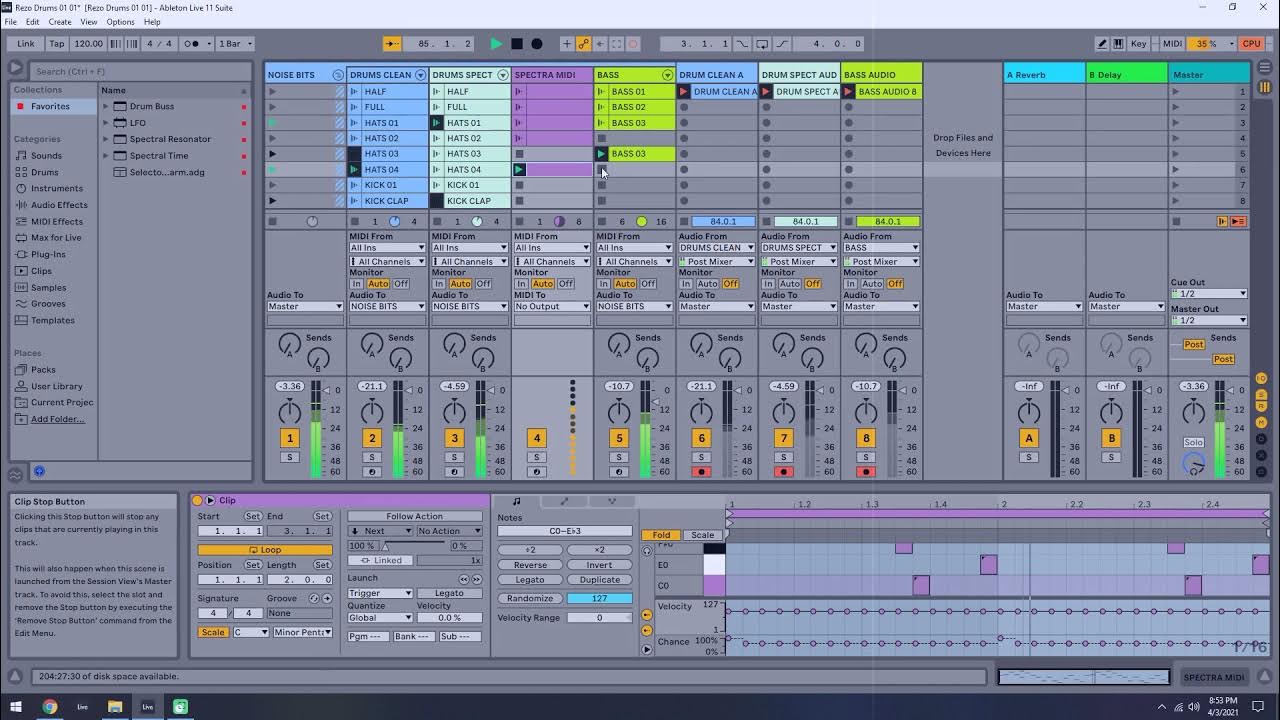Open the Follow Action Next dropdown

[380, 531]
